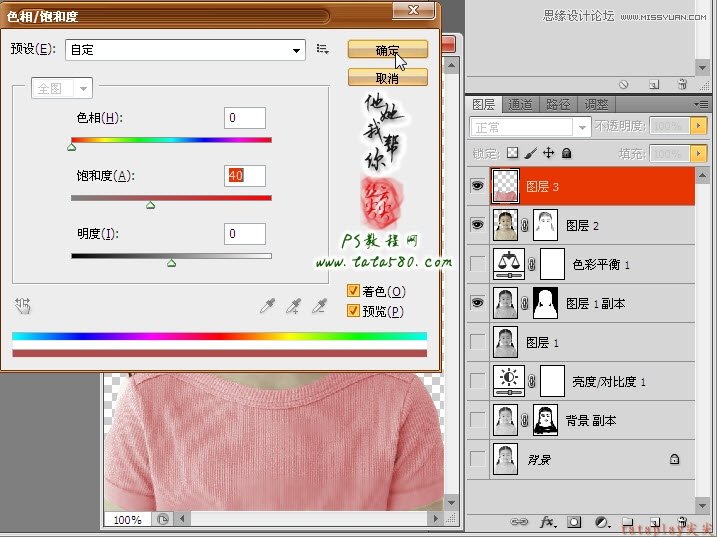Hide 图层 1 副本 via eye icon
This screenshot has width=717, height=537.
tap(477, 303)
